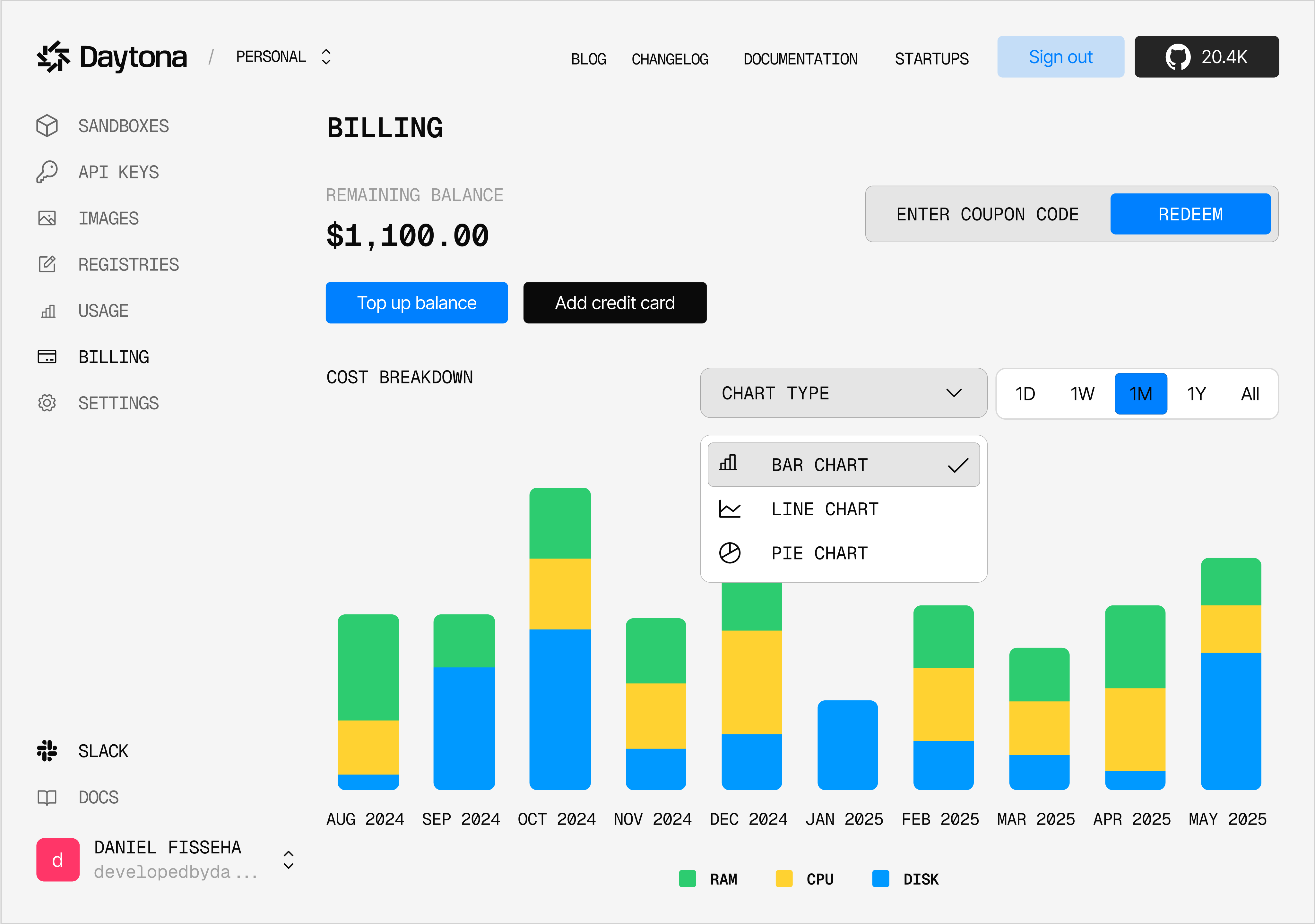Open the Chart Type dropdown
This screenshot has width=1315, height=924.
pos(843,393)
